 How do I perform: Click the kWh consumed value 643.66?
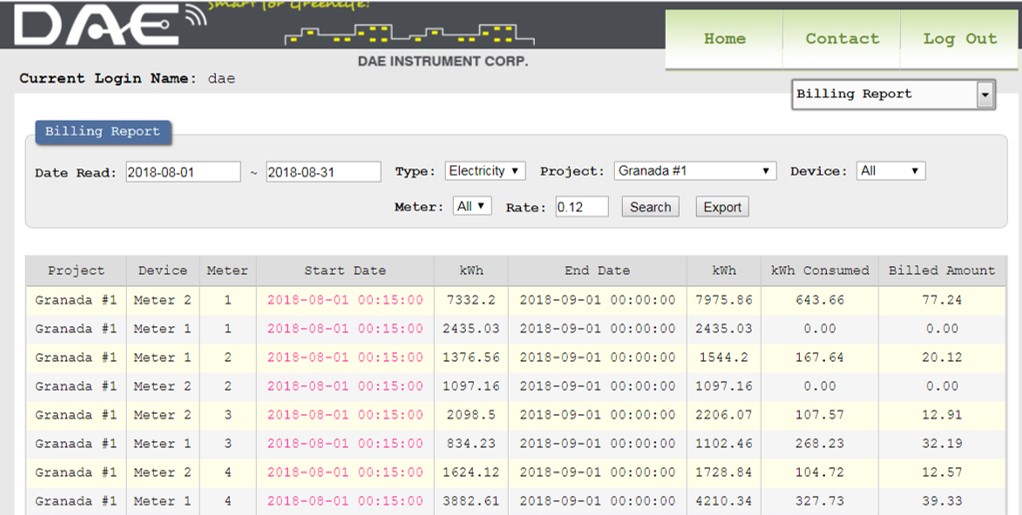click(x=819, y=301)
